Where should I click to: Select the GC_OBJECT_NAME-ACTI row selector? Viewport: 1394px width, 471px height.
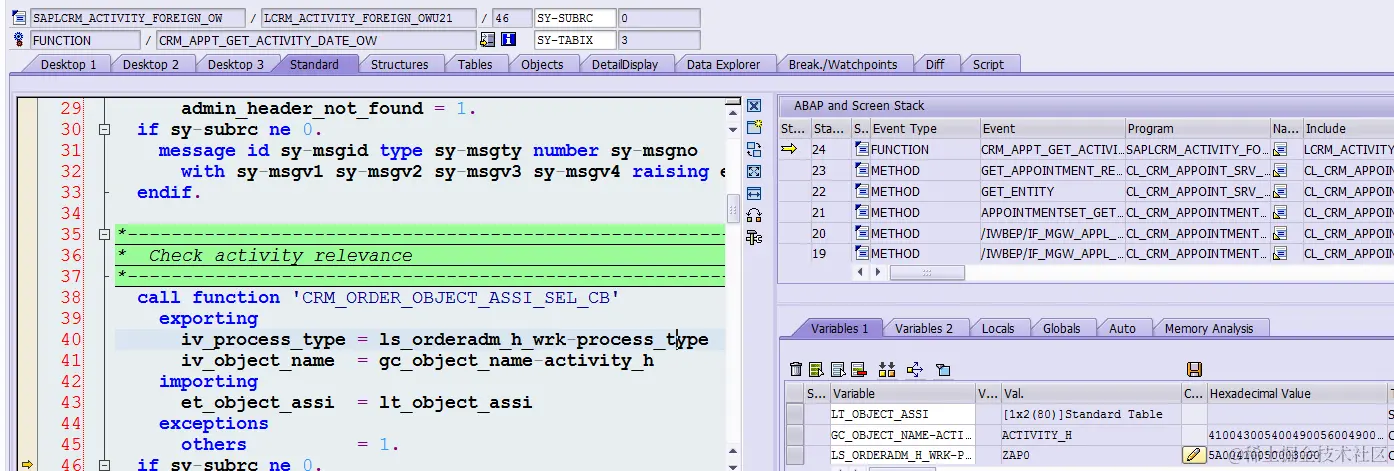click(x=795, y=435)
